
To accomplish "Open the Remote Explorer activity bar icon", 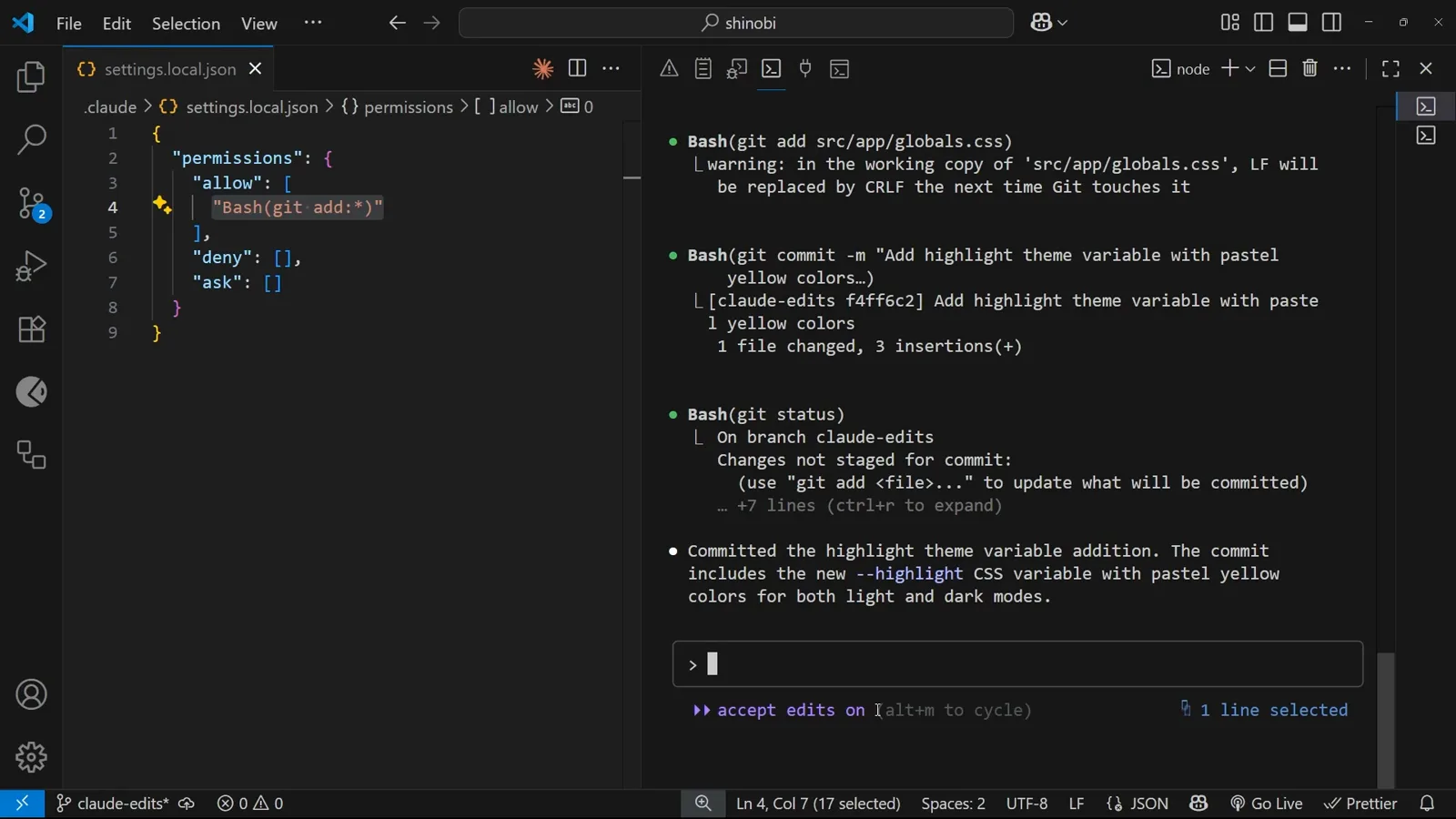I will point(31,455).
